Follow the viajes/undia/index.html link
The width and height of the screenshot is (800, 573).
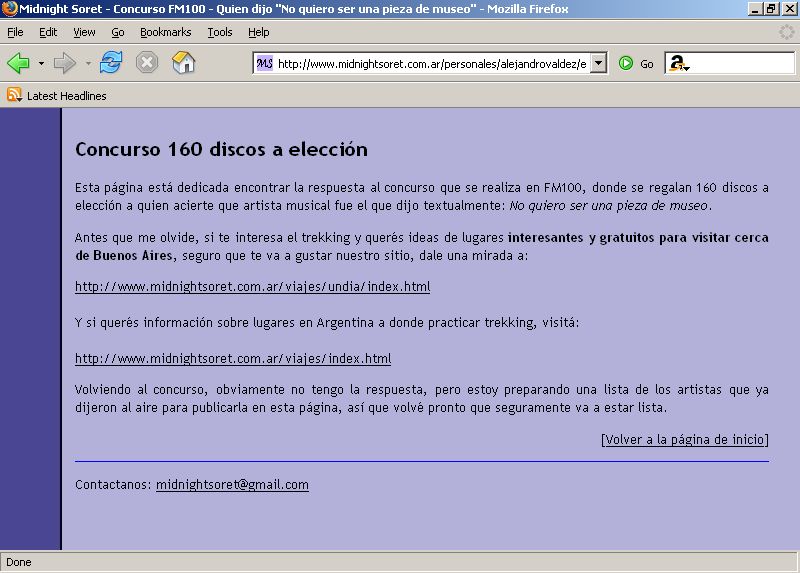click(x=253, y=286)
